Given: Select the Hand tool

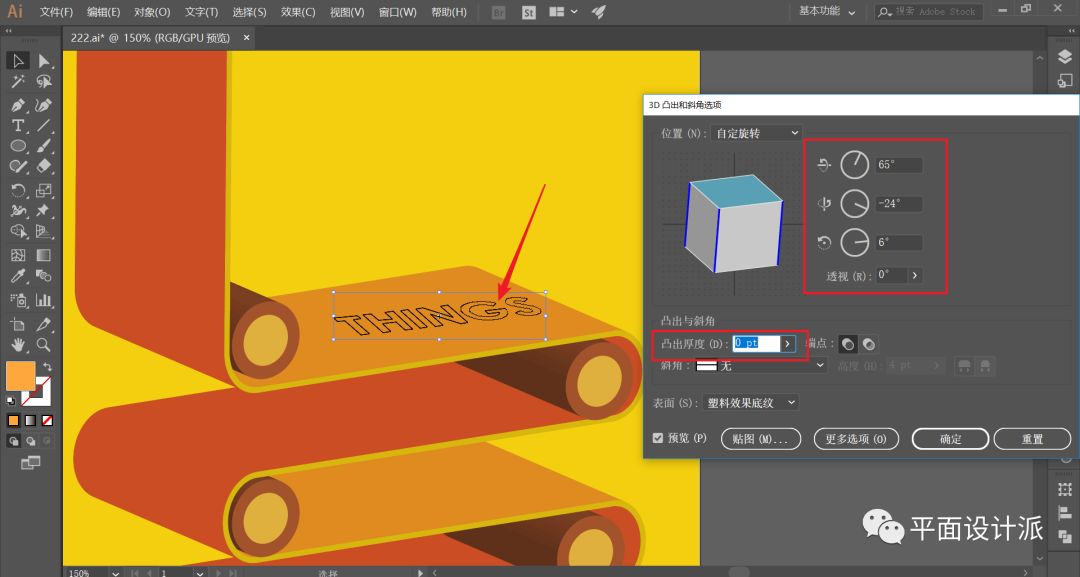Looking at the screenshot, I should pyautogui.click(x=18, y=345).
